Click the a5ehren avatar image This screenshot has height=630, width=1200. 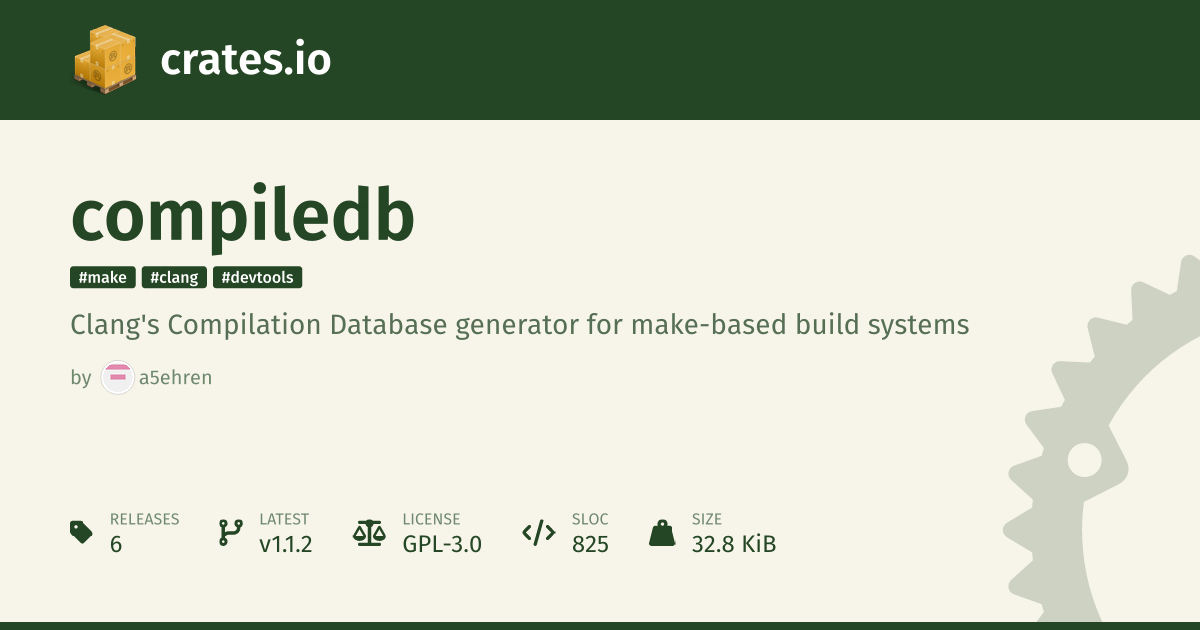click(117, 378)
